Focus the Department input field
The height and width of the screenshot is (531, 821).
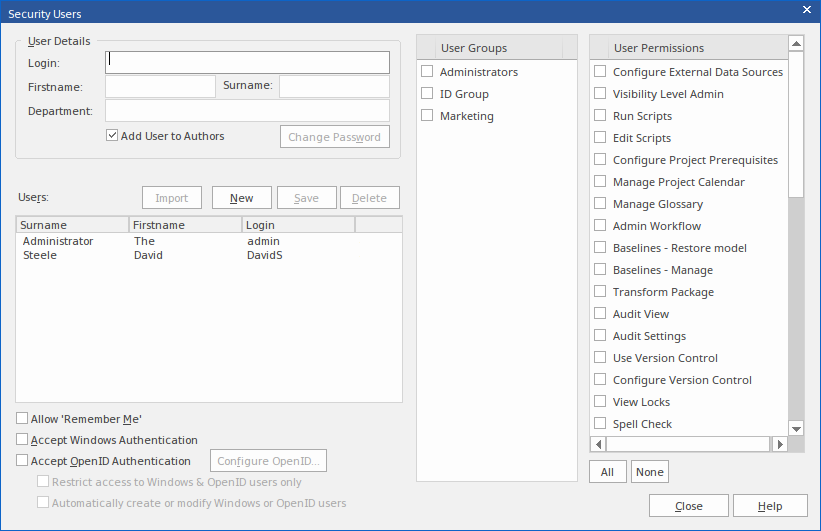[247, 111]
